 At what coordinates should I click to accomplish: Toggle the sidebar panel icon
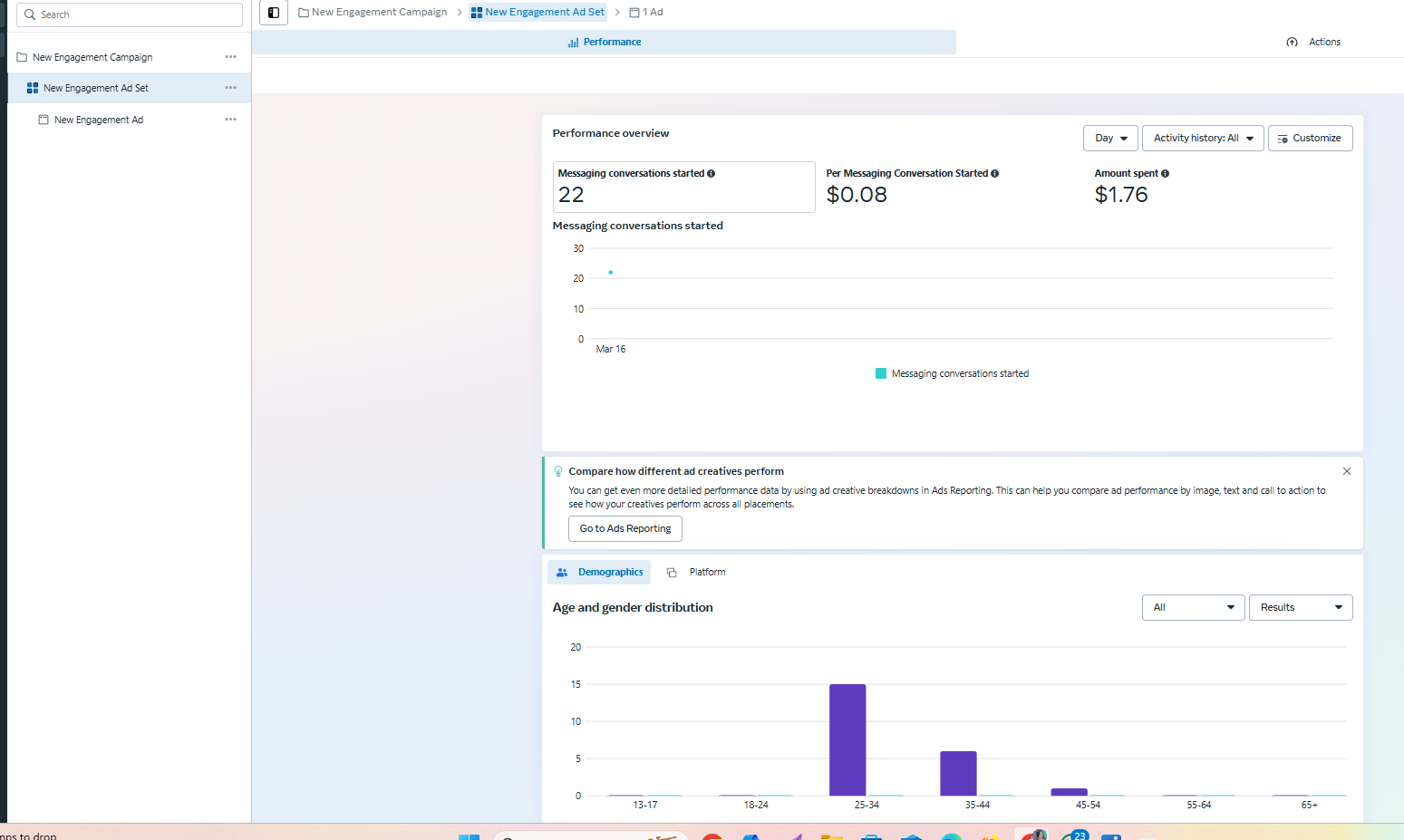274,13
